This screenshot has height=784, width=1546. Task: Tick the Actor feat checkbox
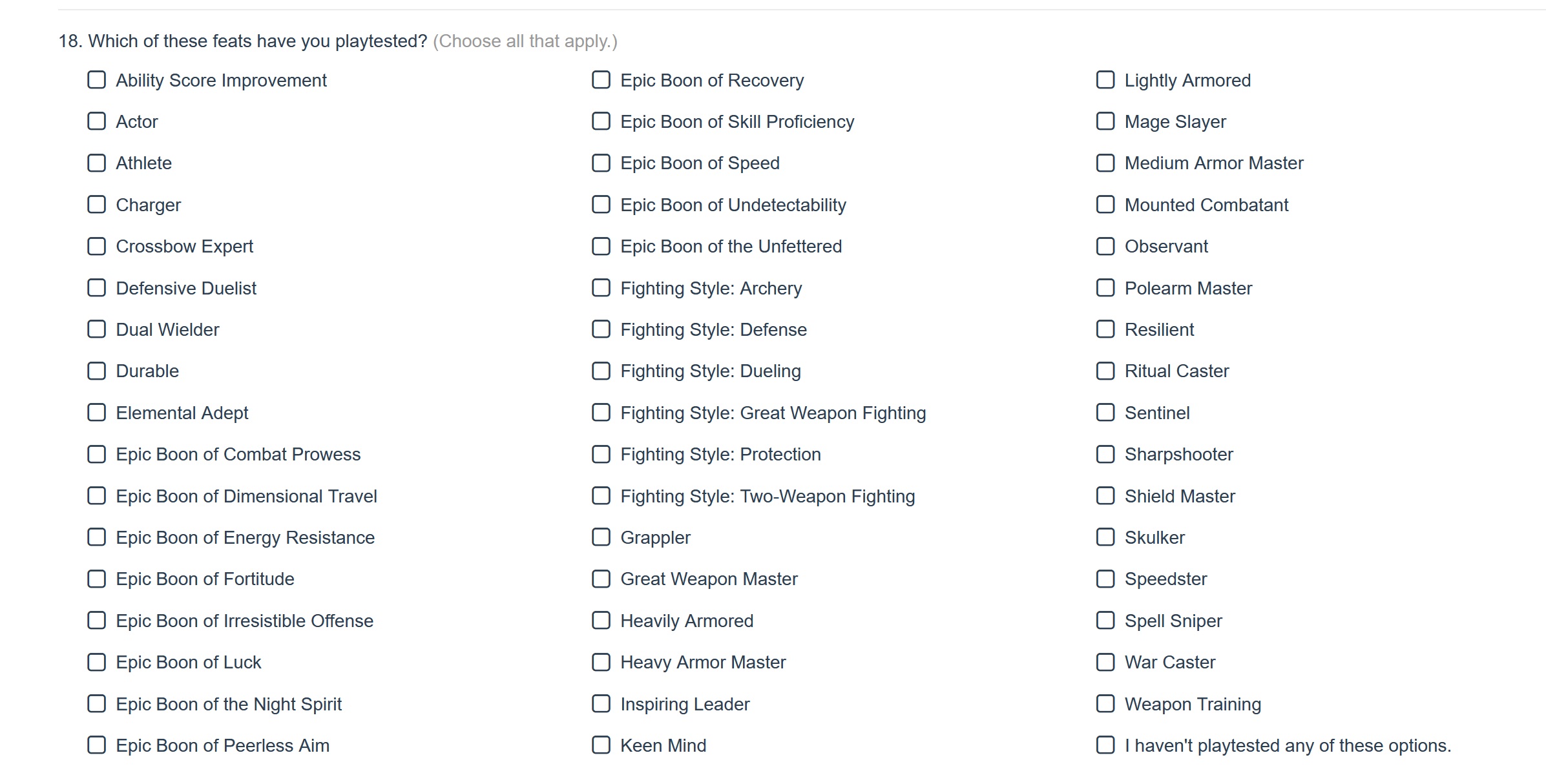97,121
